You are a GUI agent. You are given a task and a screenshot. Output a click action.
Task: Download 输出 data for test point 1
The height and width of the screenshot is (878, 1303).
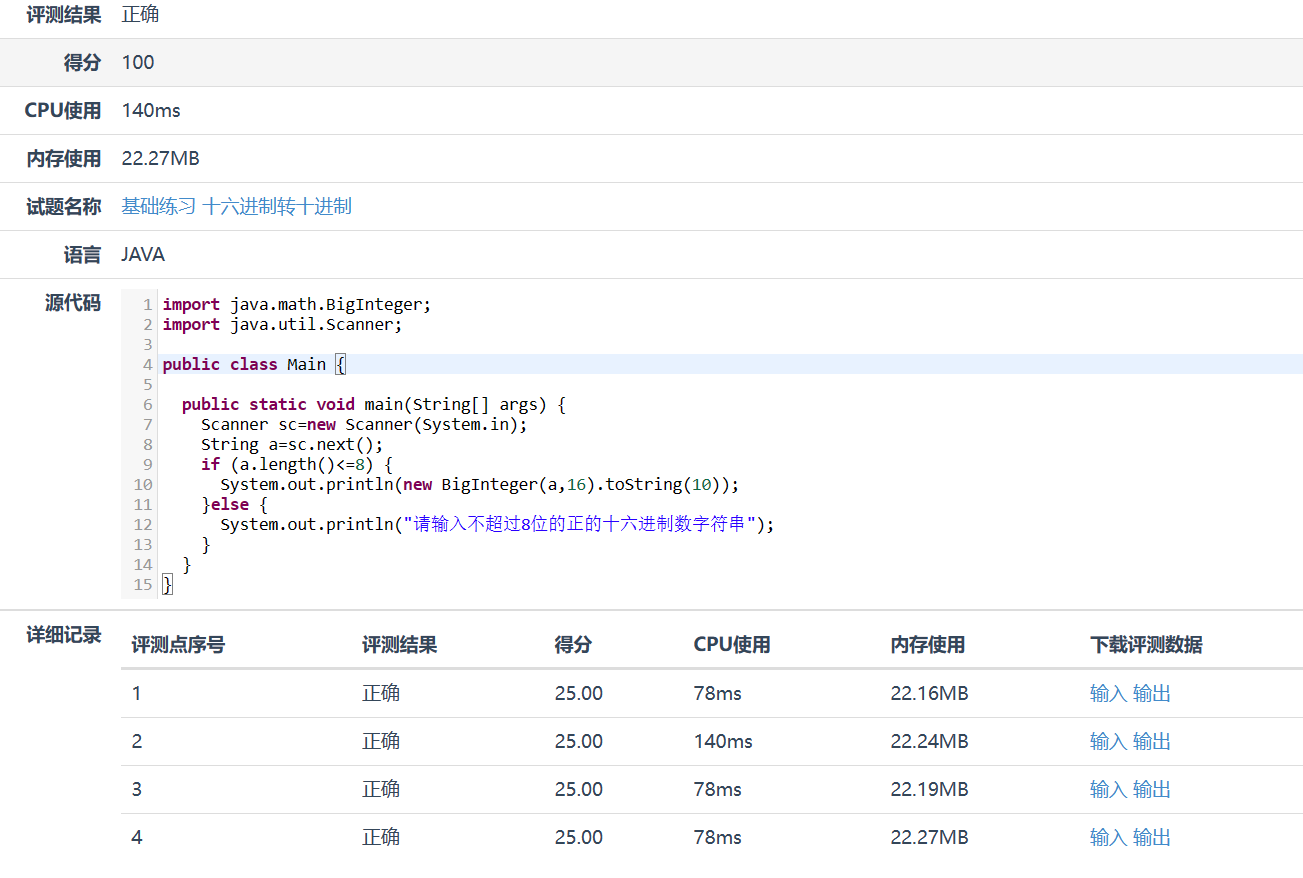pos(1151,694)
